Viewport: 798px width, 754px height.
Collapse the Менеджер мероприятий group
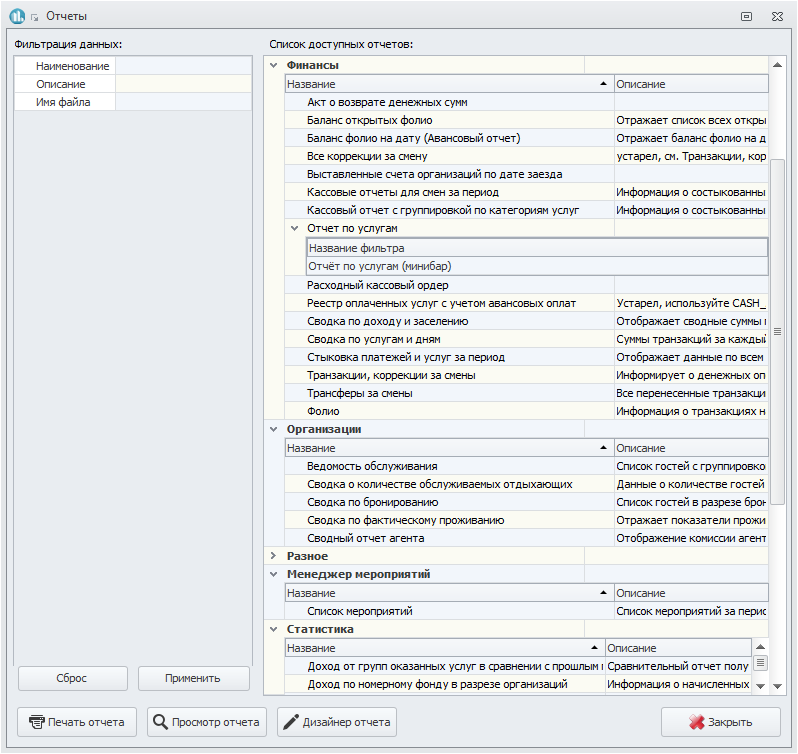(273, 574)
